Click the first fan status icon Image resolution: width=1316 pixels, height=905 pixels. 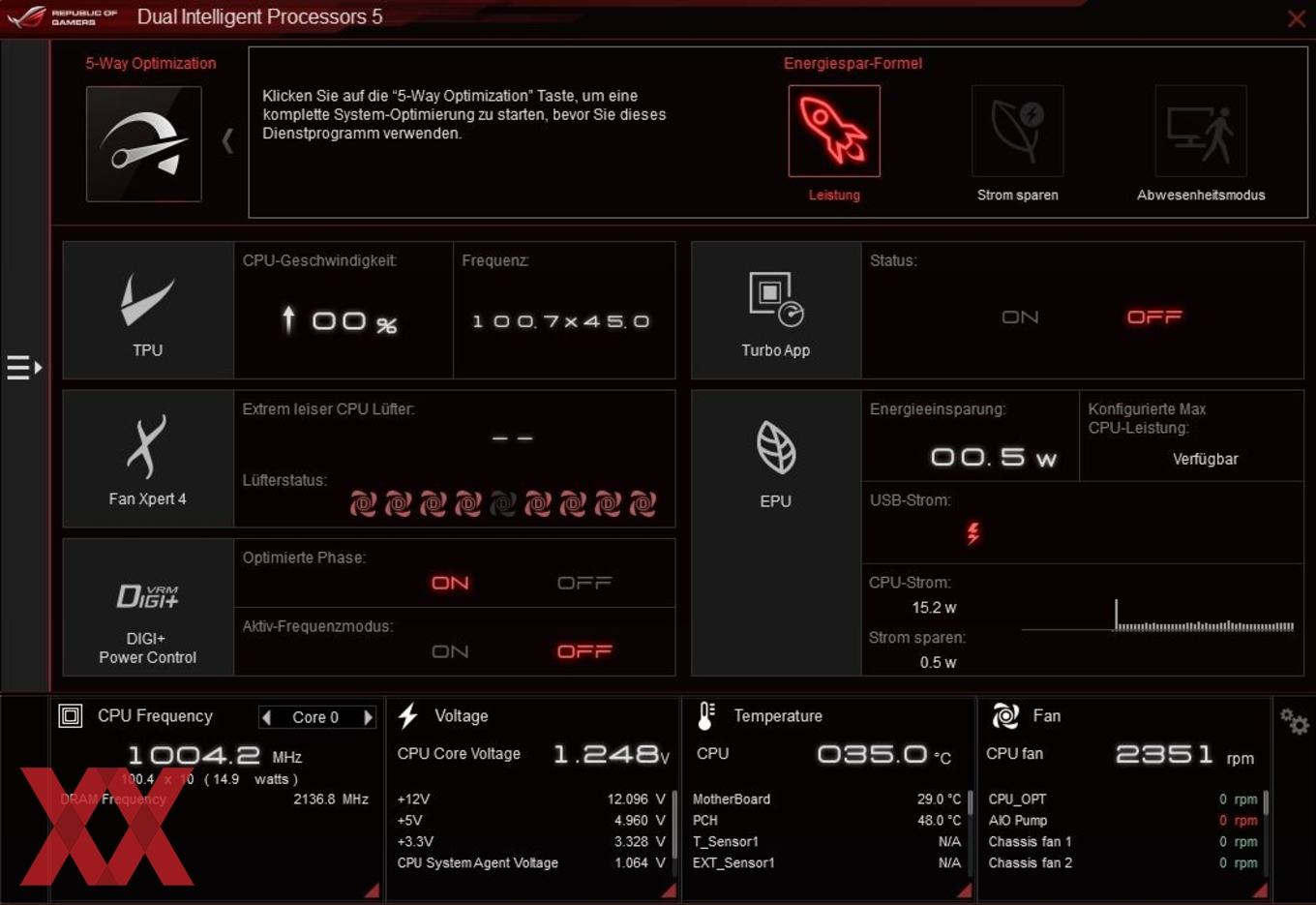(x=363, y=503)
